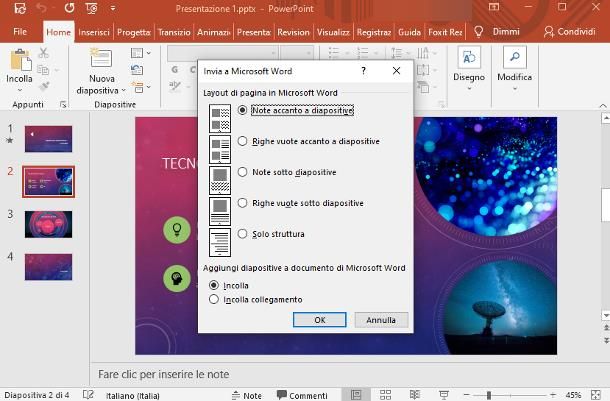Close the Invia a Microsoft Word dialog
Viewport: 610px width, 401px height.
pyautogui.click(x=396, y=71)
